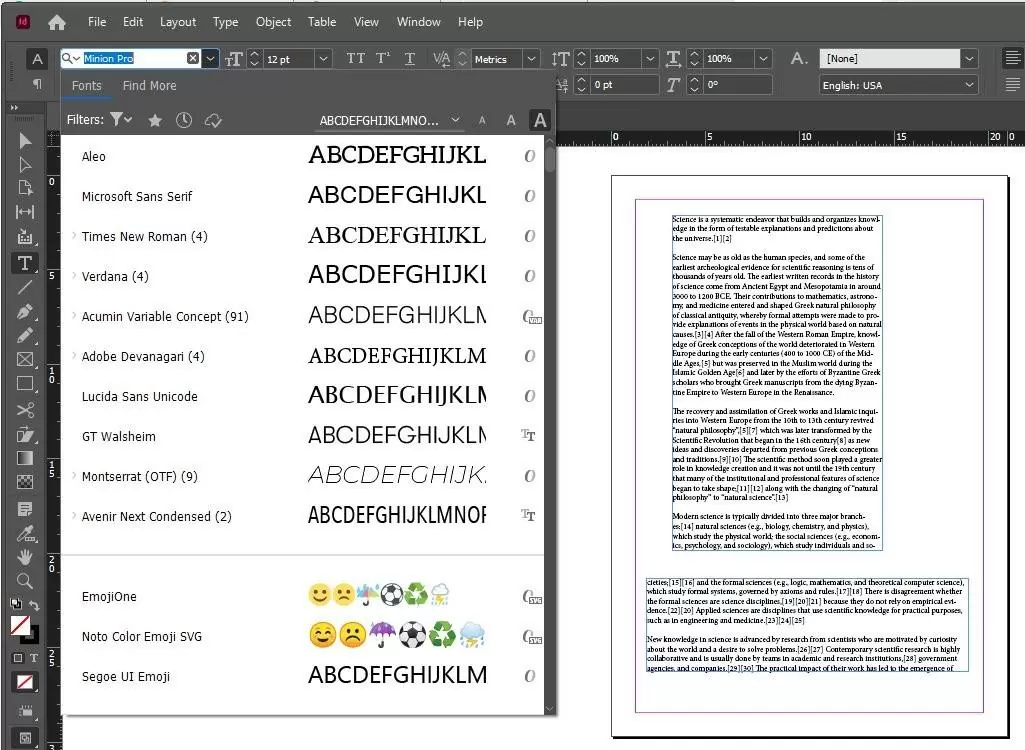Open the English: USA language dropdown

coord(969,85)
